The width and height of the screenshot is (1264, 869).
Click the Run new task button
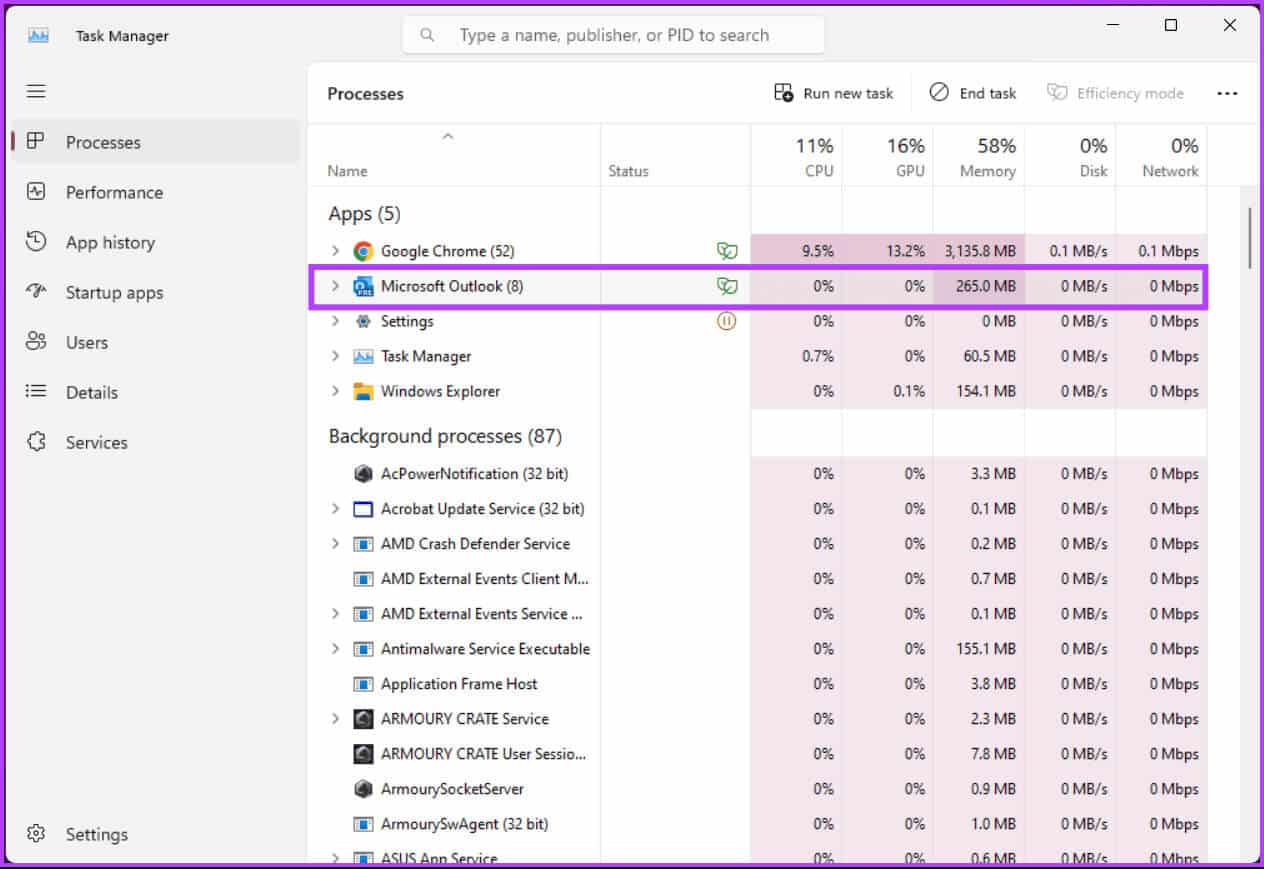[x=834, y=93]
